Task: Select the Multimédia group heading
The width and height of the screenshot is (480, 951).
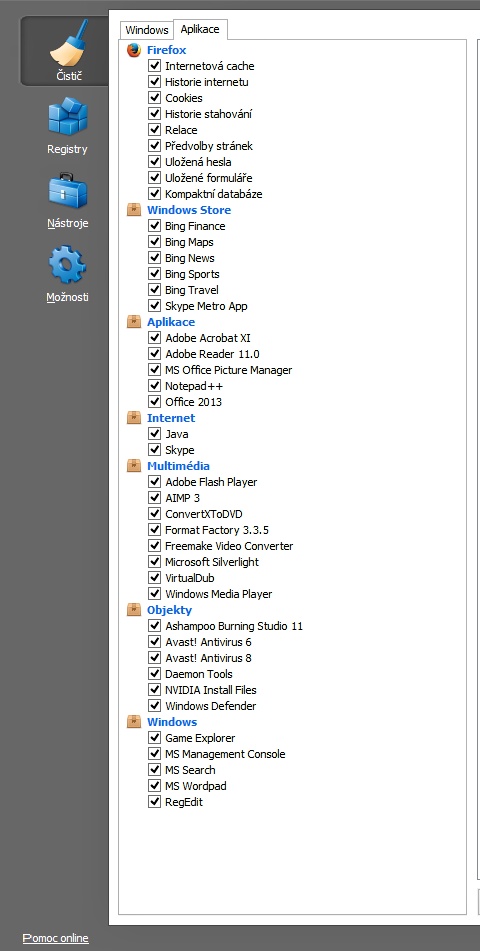Action: [178, 466]
